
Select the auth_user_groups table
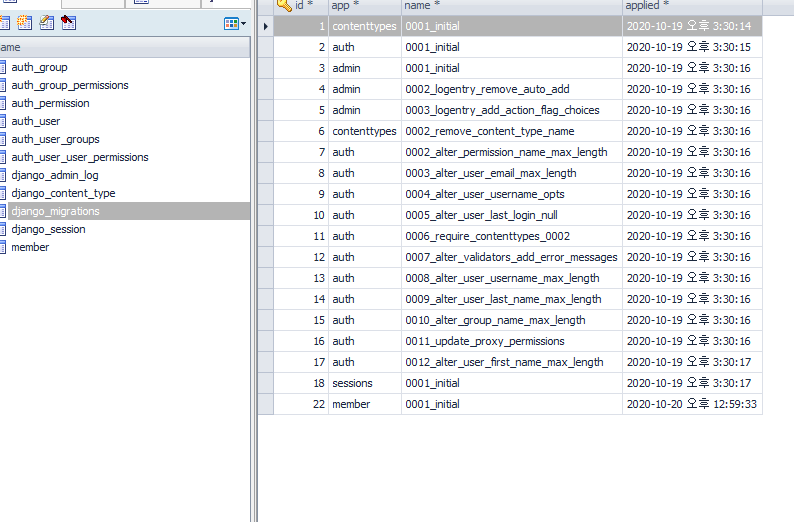tap(55, 139)
